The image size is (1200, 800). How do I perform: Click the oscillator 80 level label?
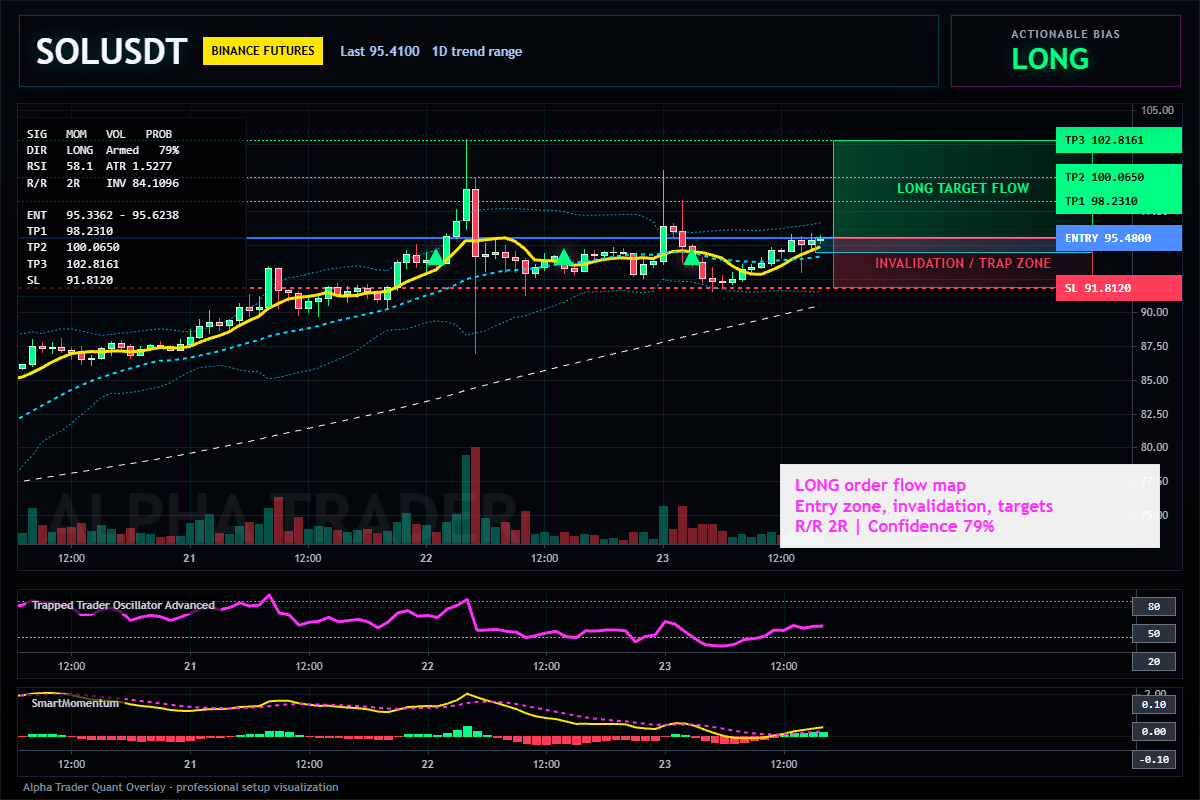click(x=1153, y=606)
